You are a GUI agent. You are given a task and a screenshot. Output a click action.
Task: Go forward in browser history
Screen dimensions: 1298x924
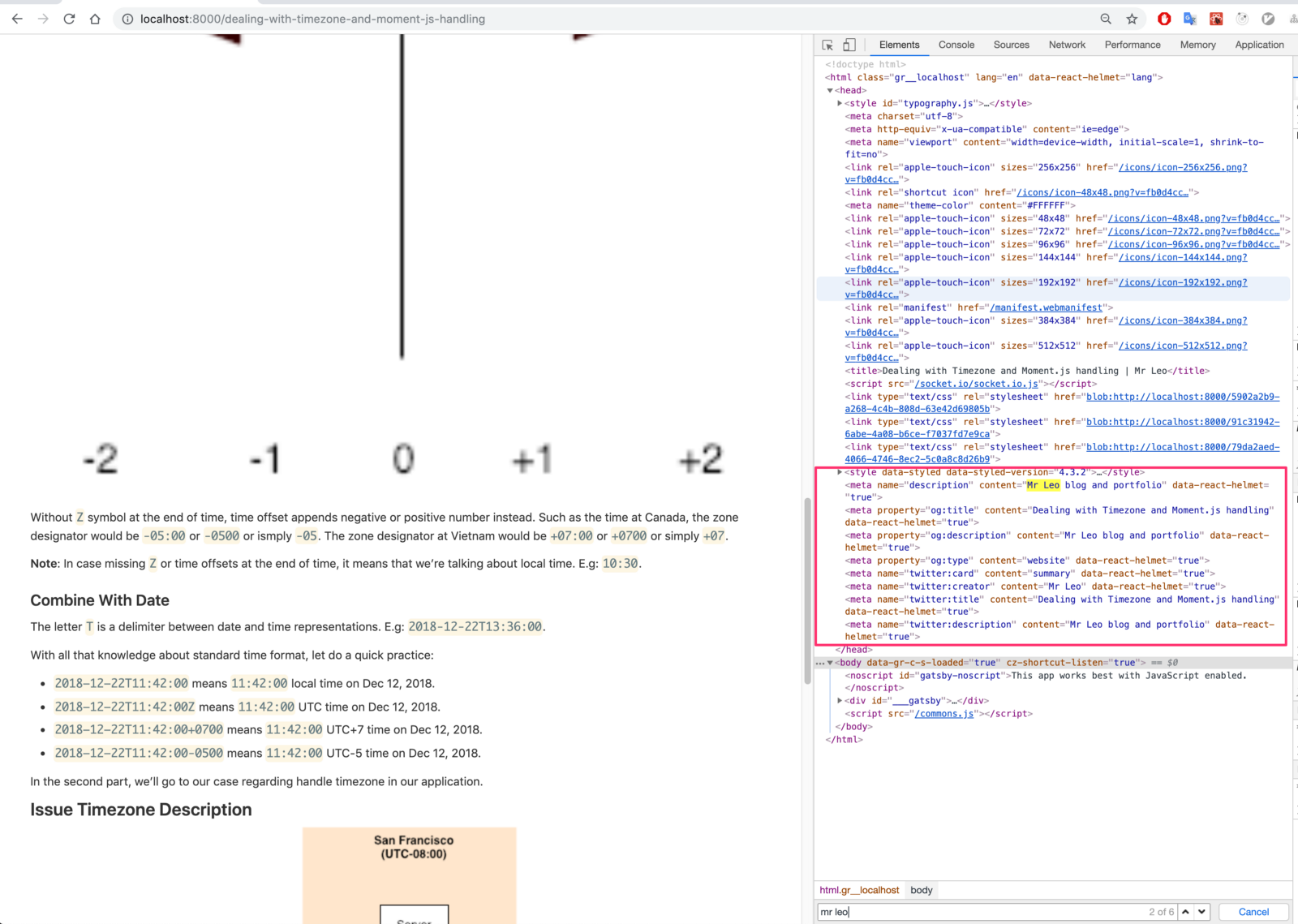click(43, 19)
